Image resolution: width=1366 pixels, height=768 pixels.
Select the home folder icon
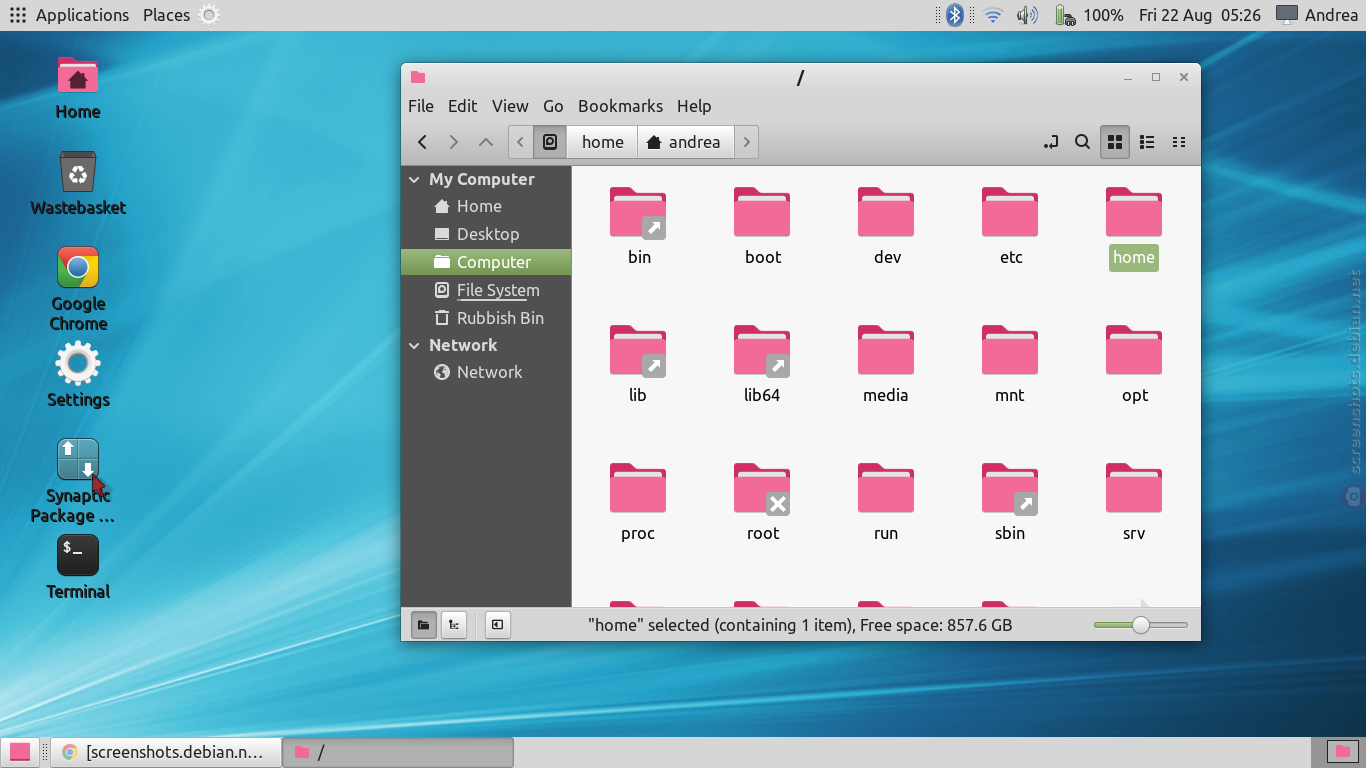1134,214
